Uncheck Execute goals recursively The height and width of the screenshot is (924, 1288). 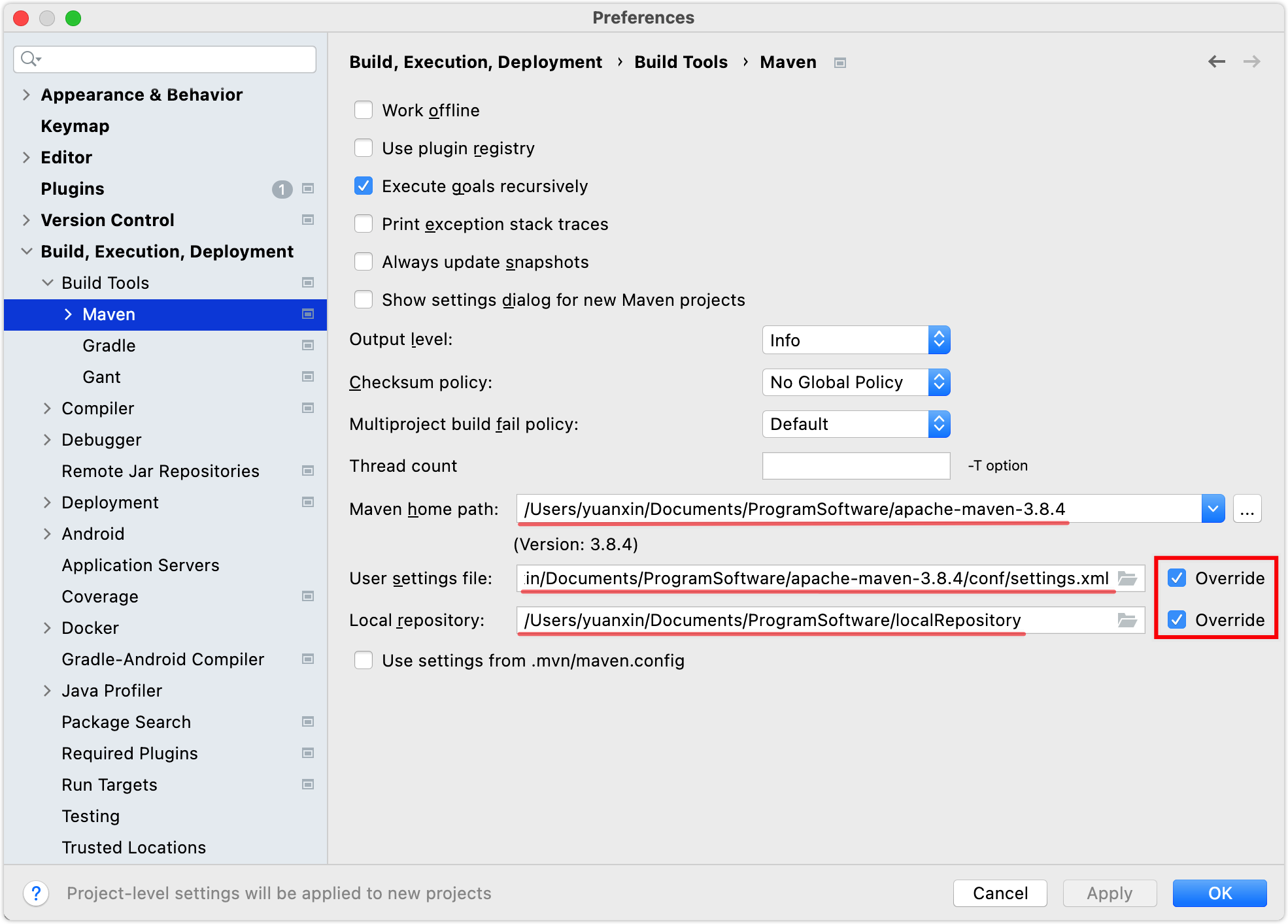point(364,186)
